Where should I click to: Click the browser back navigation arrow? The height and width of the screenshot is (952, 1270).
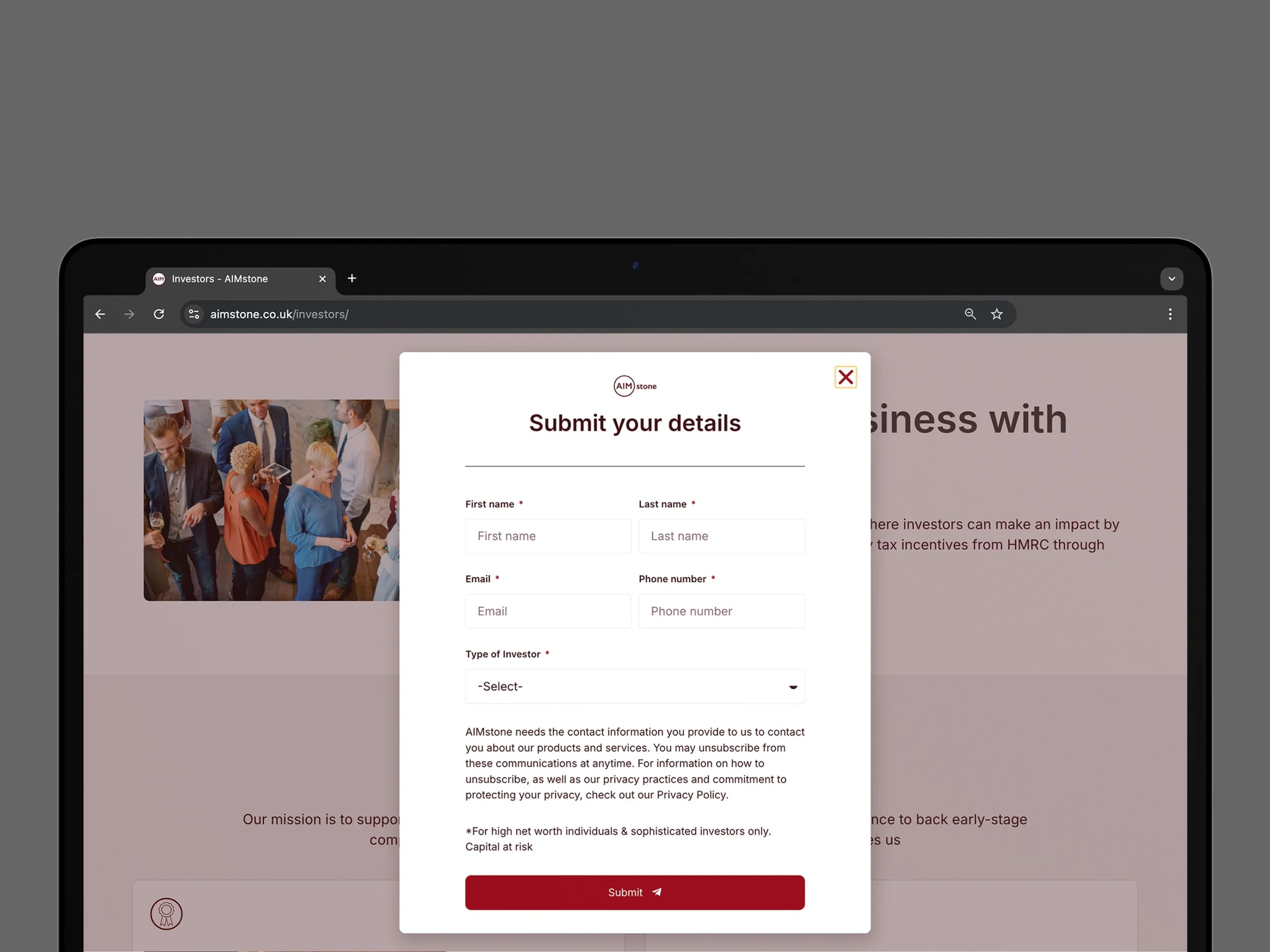[100, 314]
